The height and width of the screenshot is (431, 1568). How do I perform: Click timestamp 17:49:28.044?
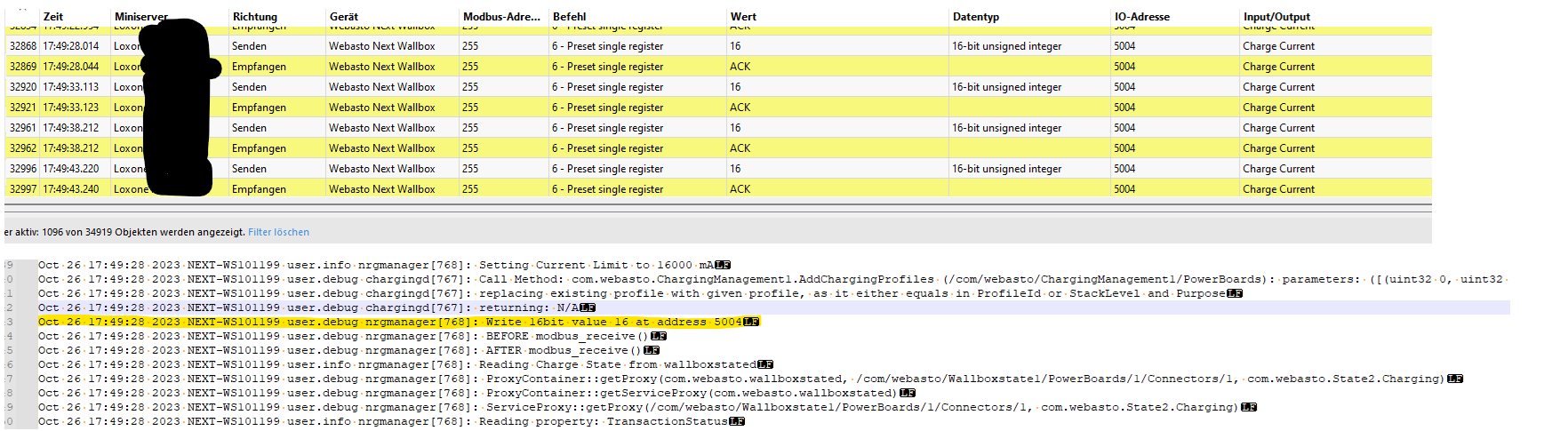click(71, 67)
